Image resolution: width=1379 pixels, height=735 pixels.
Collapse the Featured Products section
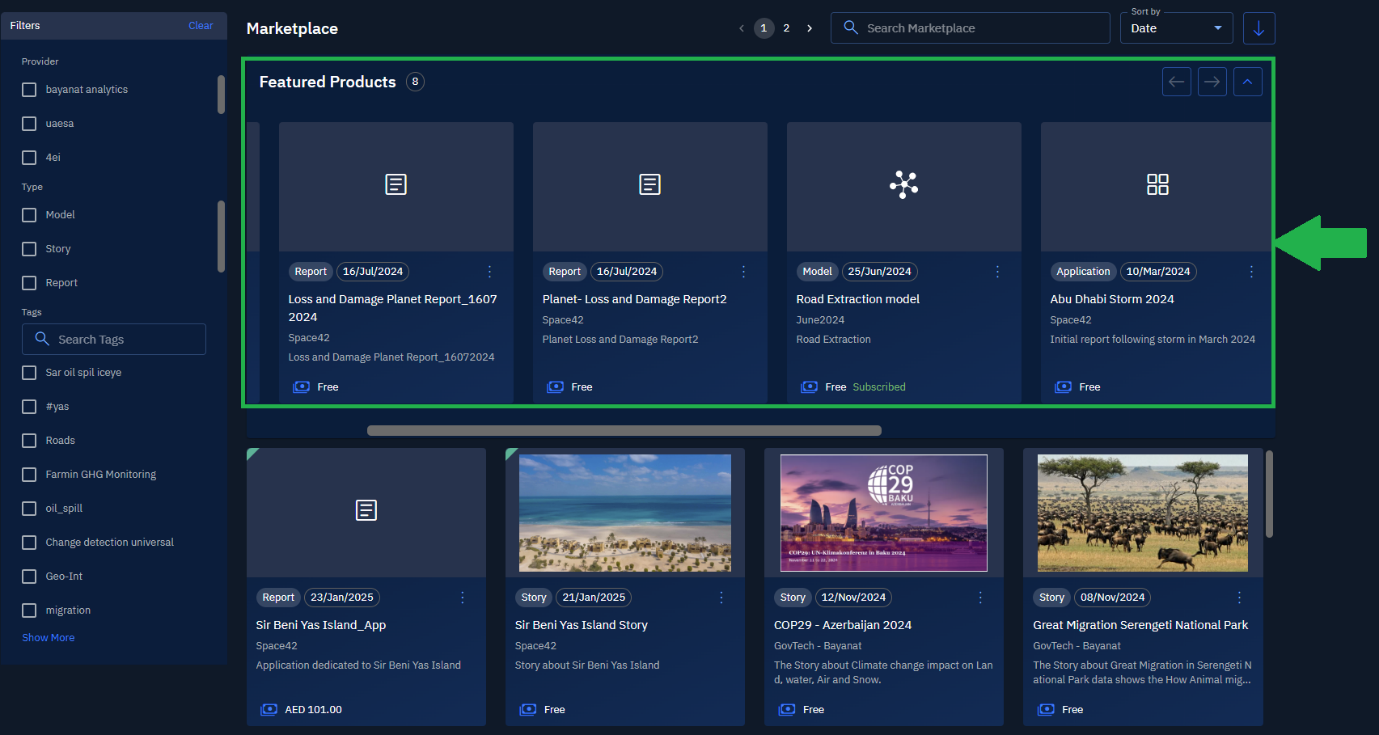tap(1247, 81)
